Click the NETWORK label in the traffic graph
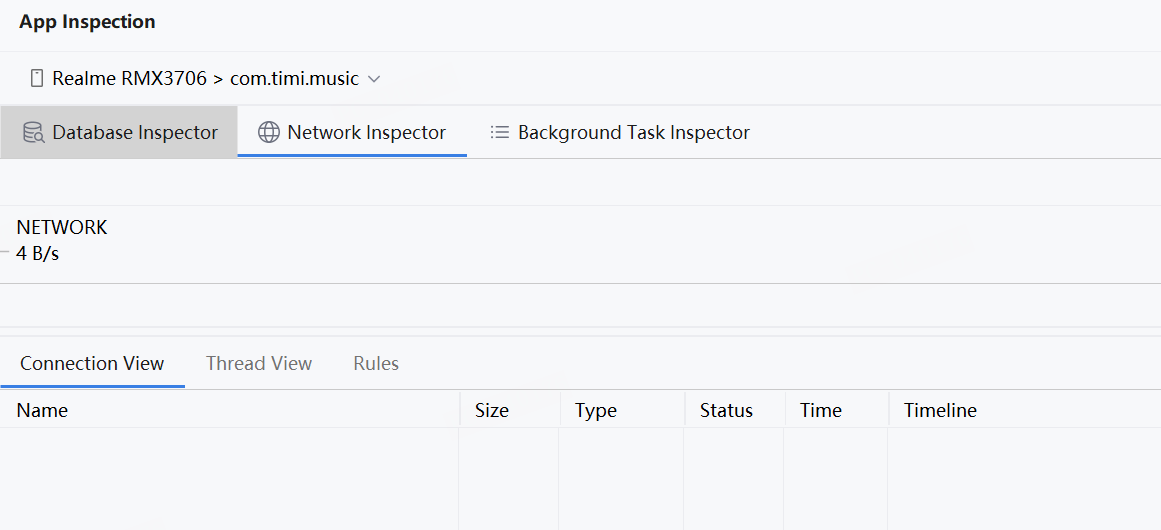The height and width of the screenshot is (530, 1161). coord(62,227)
